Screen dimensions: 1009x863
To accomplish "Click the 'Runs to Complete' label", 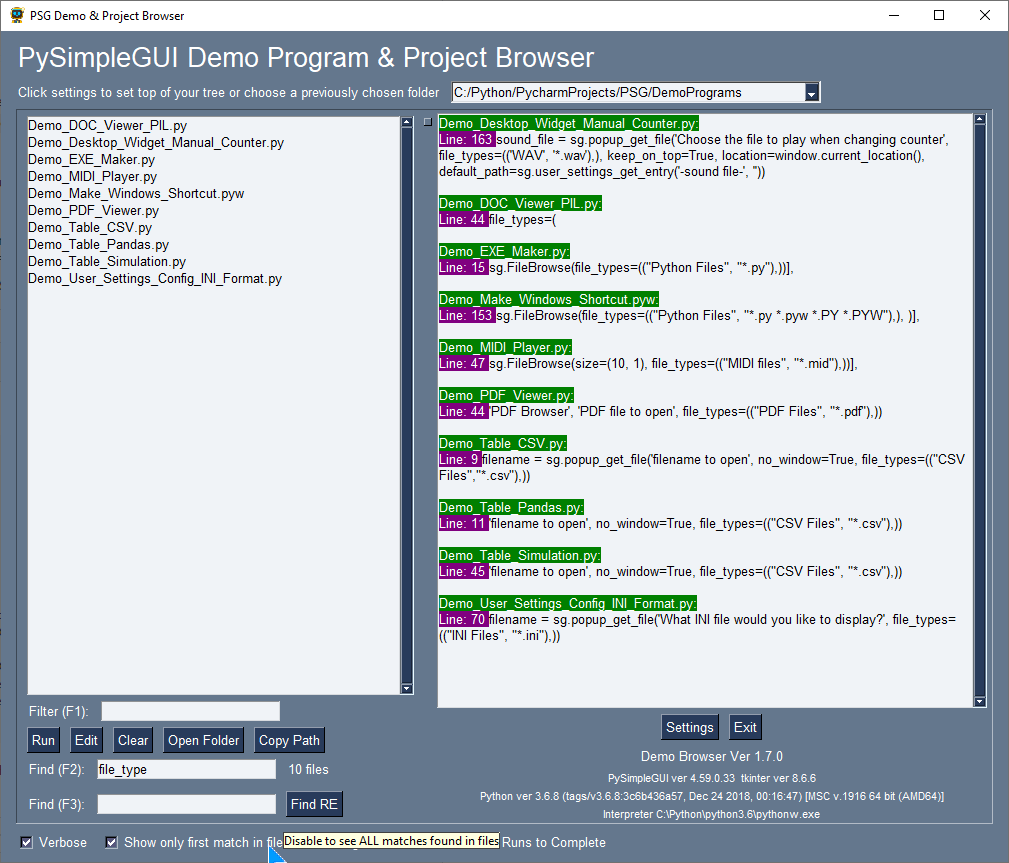I will [554, 842].
